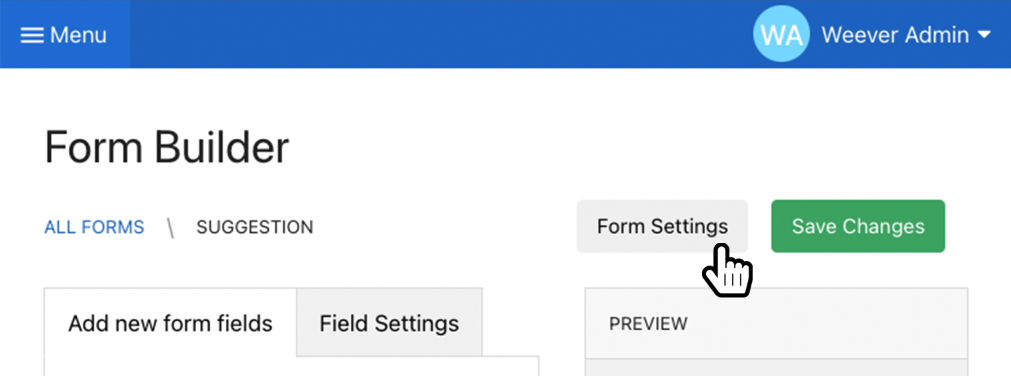Go back to ALL FORMS breadcrumb
The width and height of the screenshot is (1011, 376).
94,227
